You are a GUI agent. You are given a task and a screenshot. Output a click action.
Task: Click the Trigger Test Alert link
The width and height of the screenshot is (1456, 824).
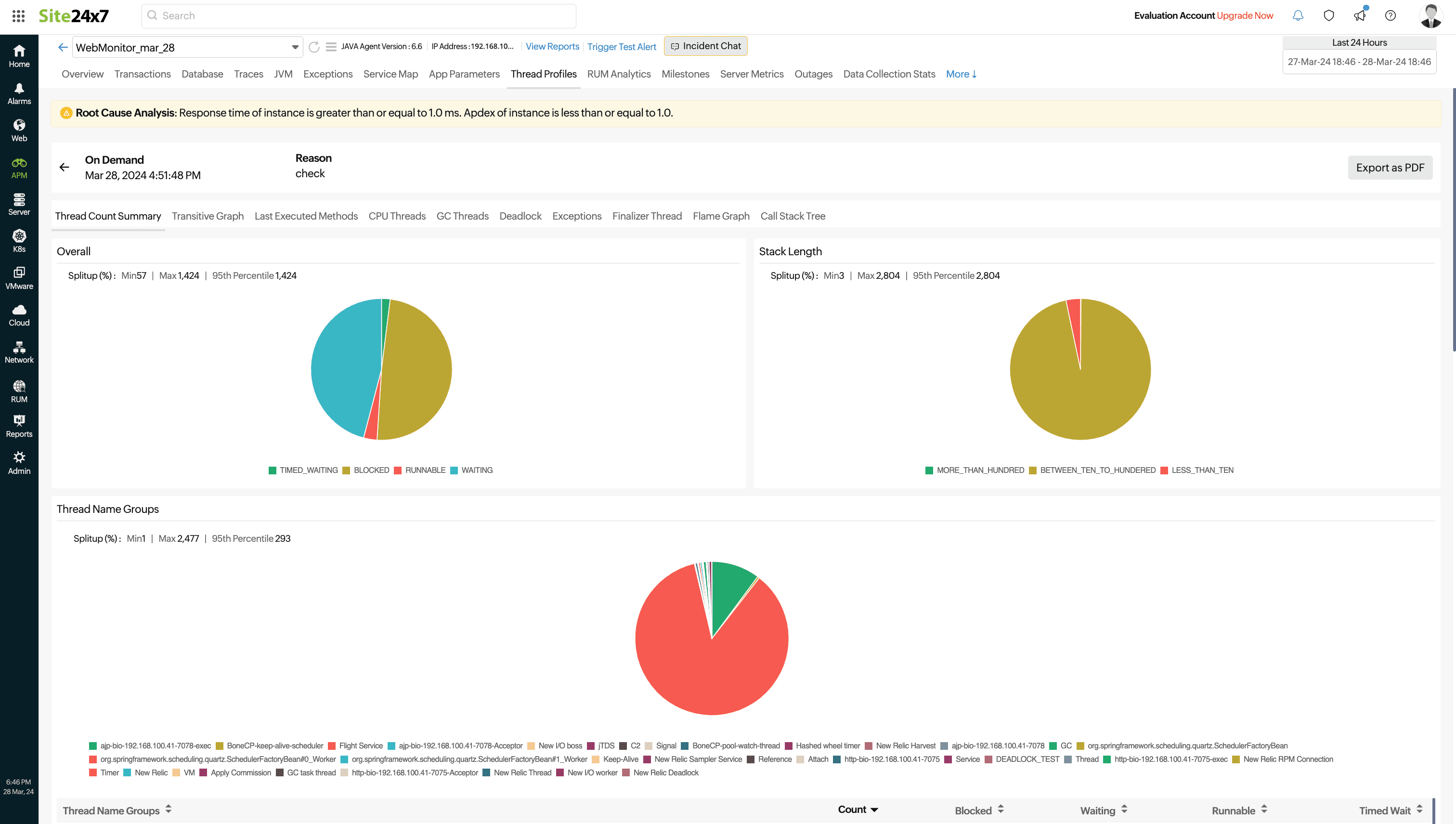[621, 47]
